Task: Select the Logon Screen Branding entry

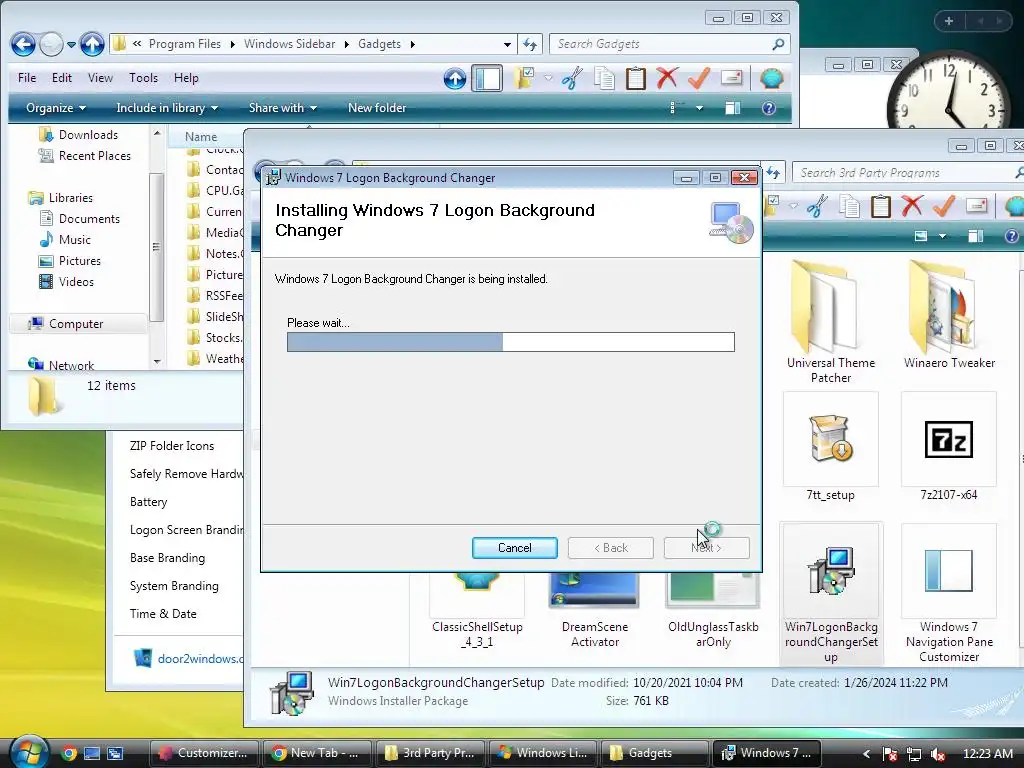Action: click(186, 530)
